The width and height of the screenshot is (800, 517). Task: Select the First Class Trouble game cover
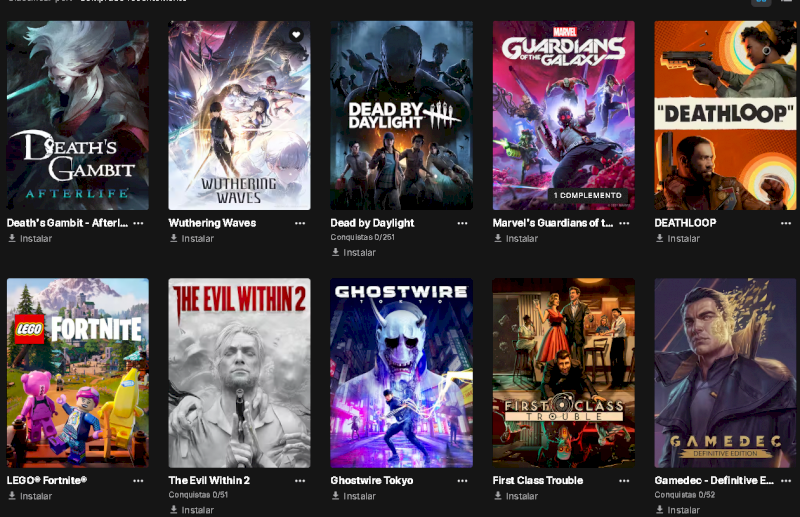[563, 373]
